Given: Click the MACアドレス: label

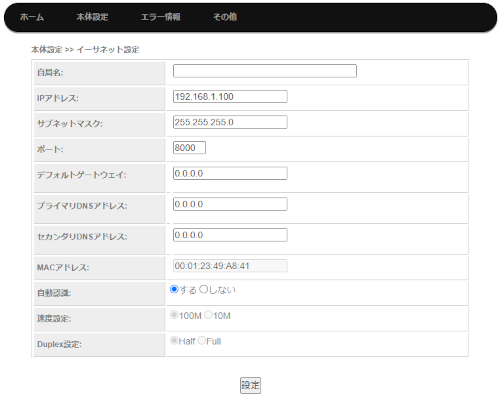Looking at the screenshot, I should (x=63, y=268).
